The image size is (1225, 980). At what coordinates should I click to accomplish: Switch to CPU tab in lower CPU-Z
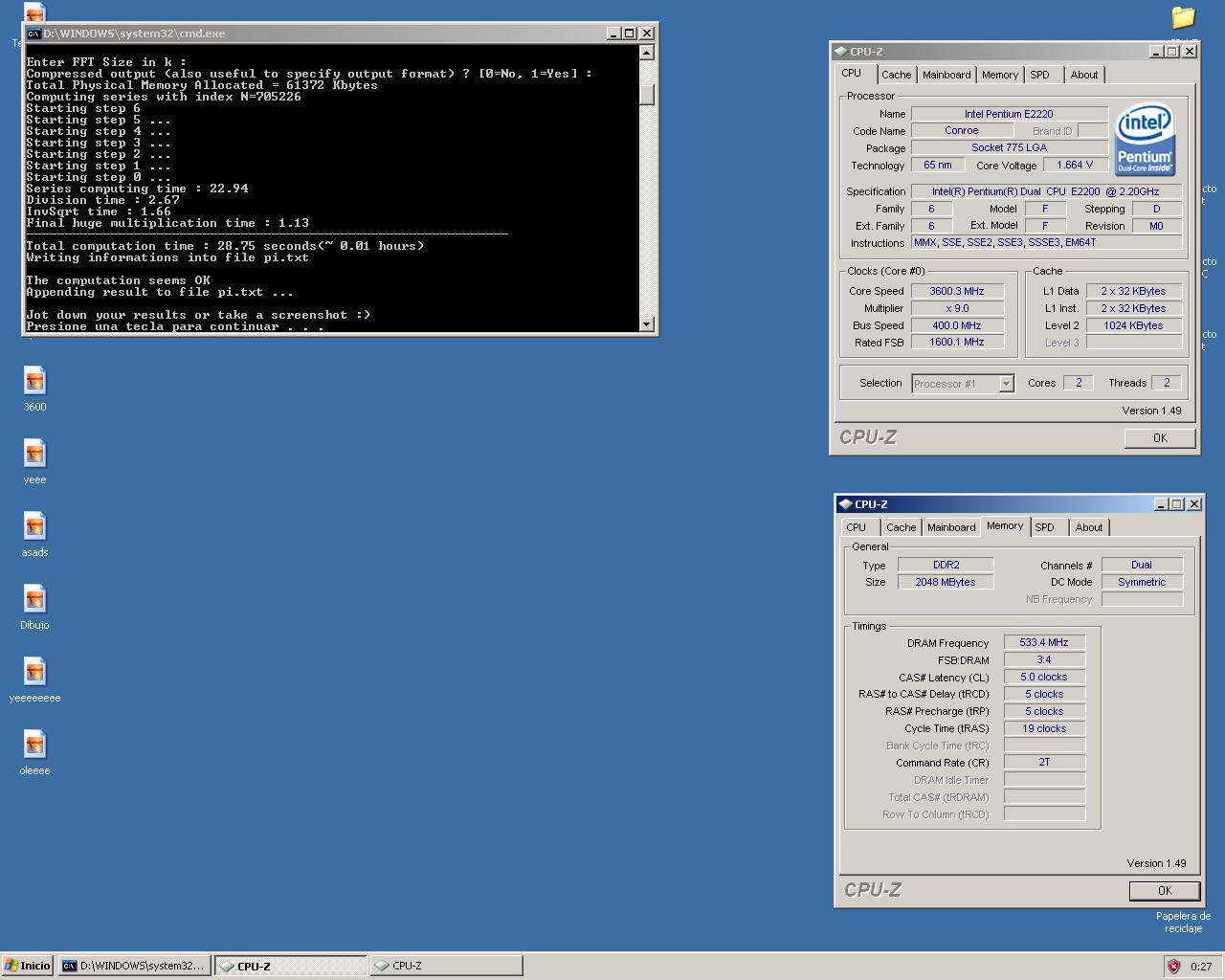[x=857, y=527]
